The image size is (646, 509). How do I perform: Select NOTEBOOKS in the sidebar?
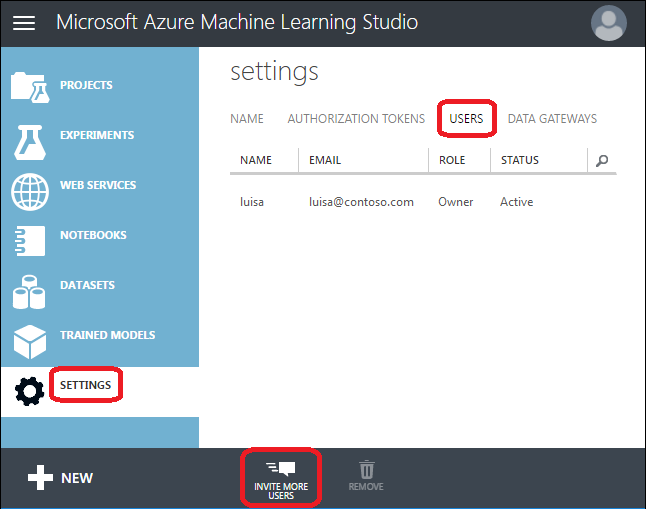pyautogui.click(x=93, y=235)
